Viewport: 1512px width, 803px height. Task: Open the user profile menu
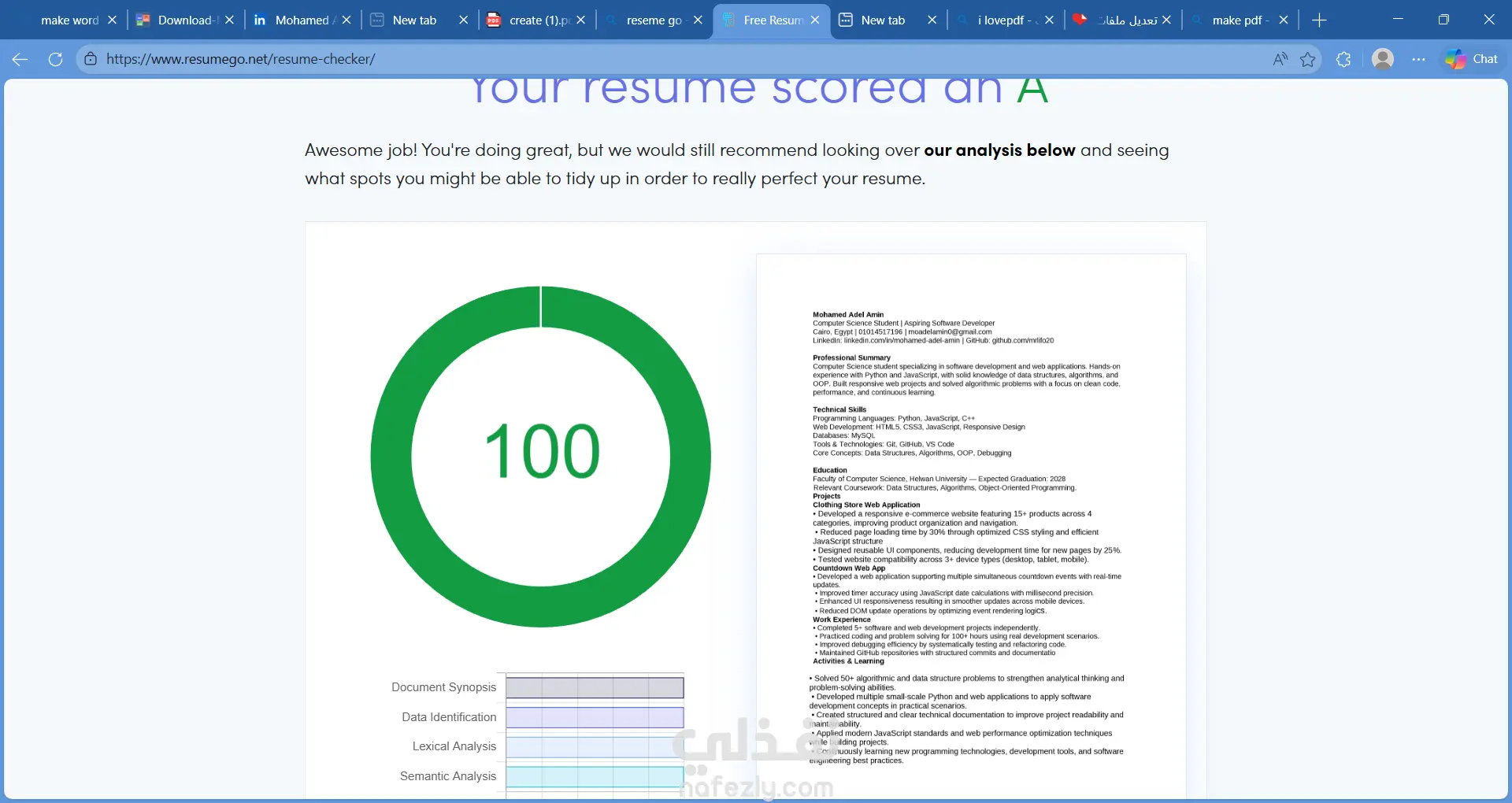(x=1383, y=59)
